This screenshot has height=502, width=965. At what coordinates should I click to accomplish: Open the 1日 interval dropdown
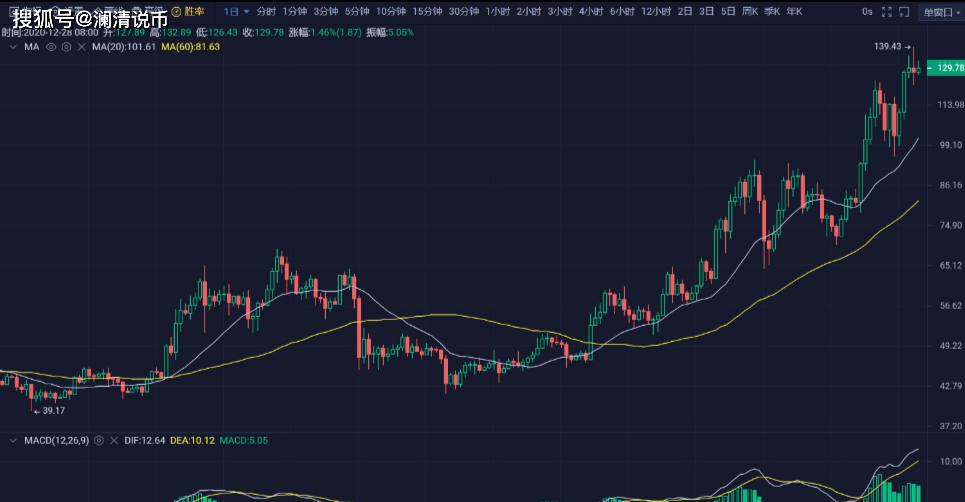[236, 12]
